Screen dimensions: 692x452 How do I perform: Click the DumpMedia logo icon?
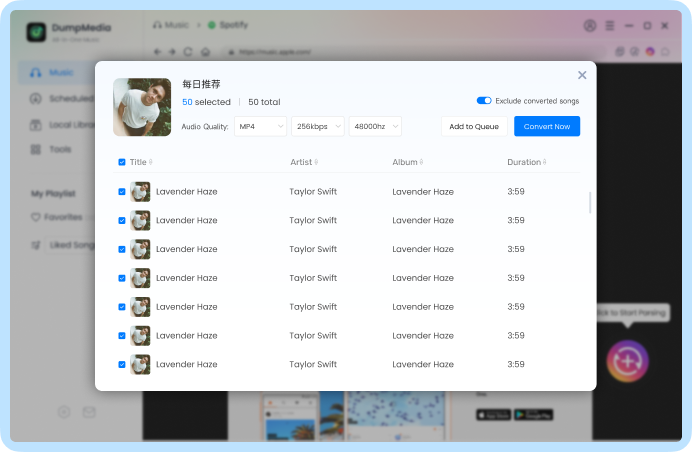tap(37, 31)
